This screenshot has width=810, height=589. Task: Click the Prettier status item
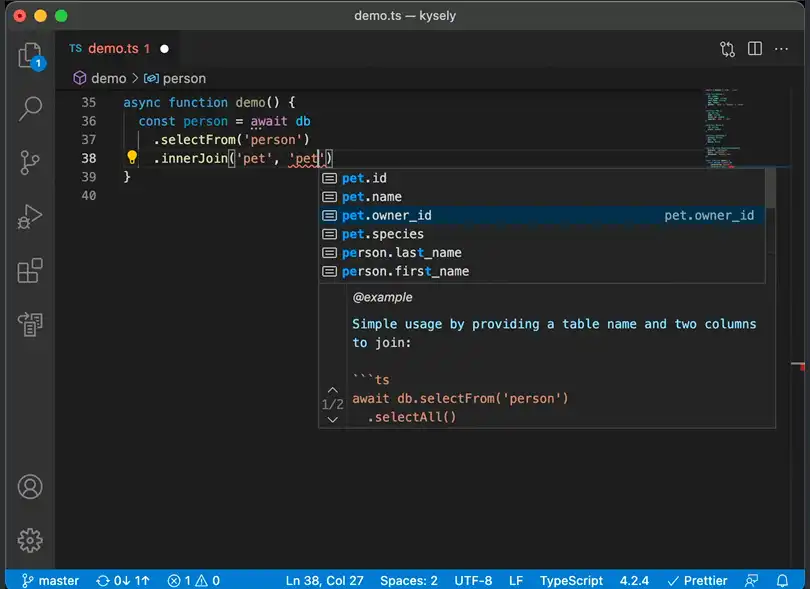click(x=697, y=581)
